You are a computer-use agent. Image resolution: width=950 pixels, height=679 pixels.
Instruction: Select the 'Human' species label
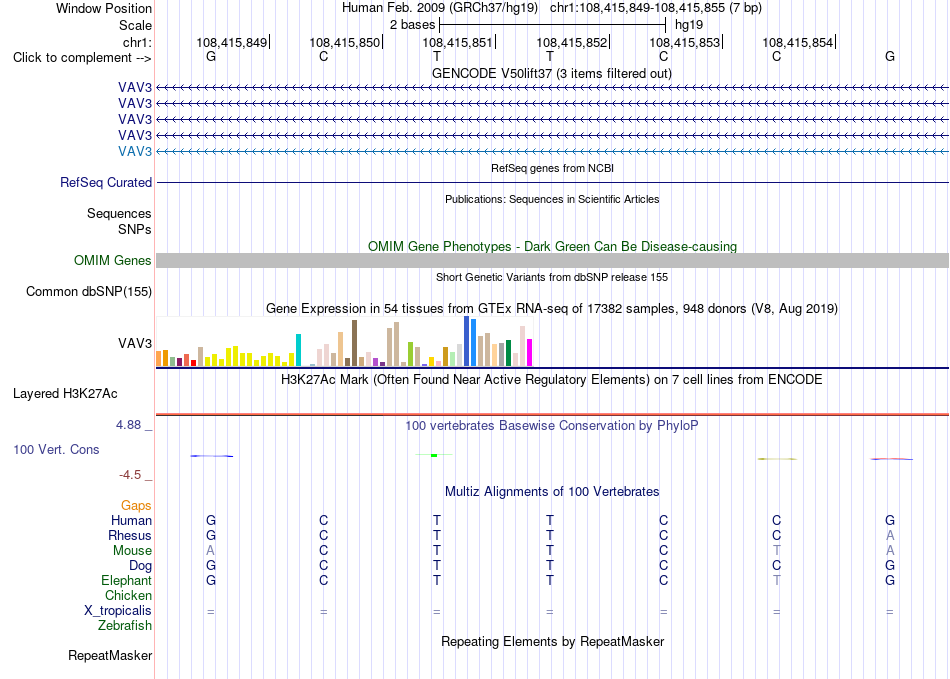pos(131,520)
